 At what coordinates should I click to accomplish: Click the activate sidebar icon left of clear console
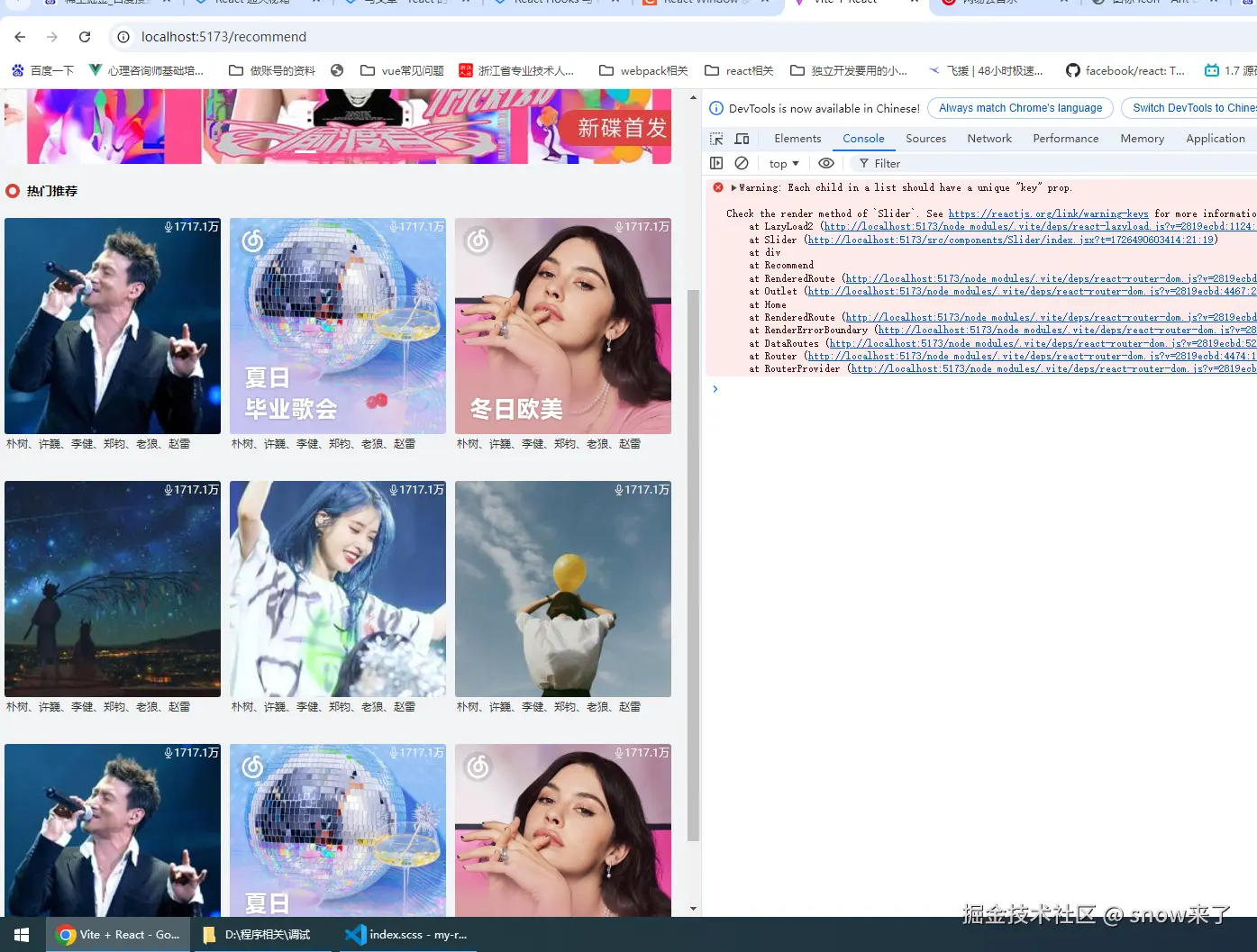716,163
